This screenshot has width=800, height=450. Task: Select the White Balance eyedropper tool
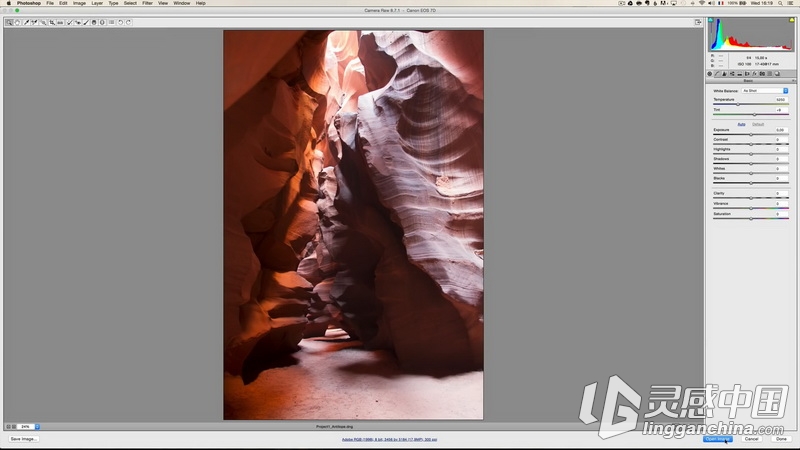point(27,22)
